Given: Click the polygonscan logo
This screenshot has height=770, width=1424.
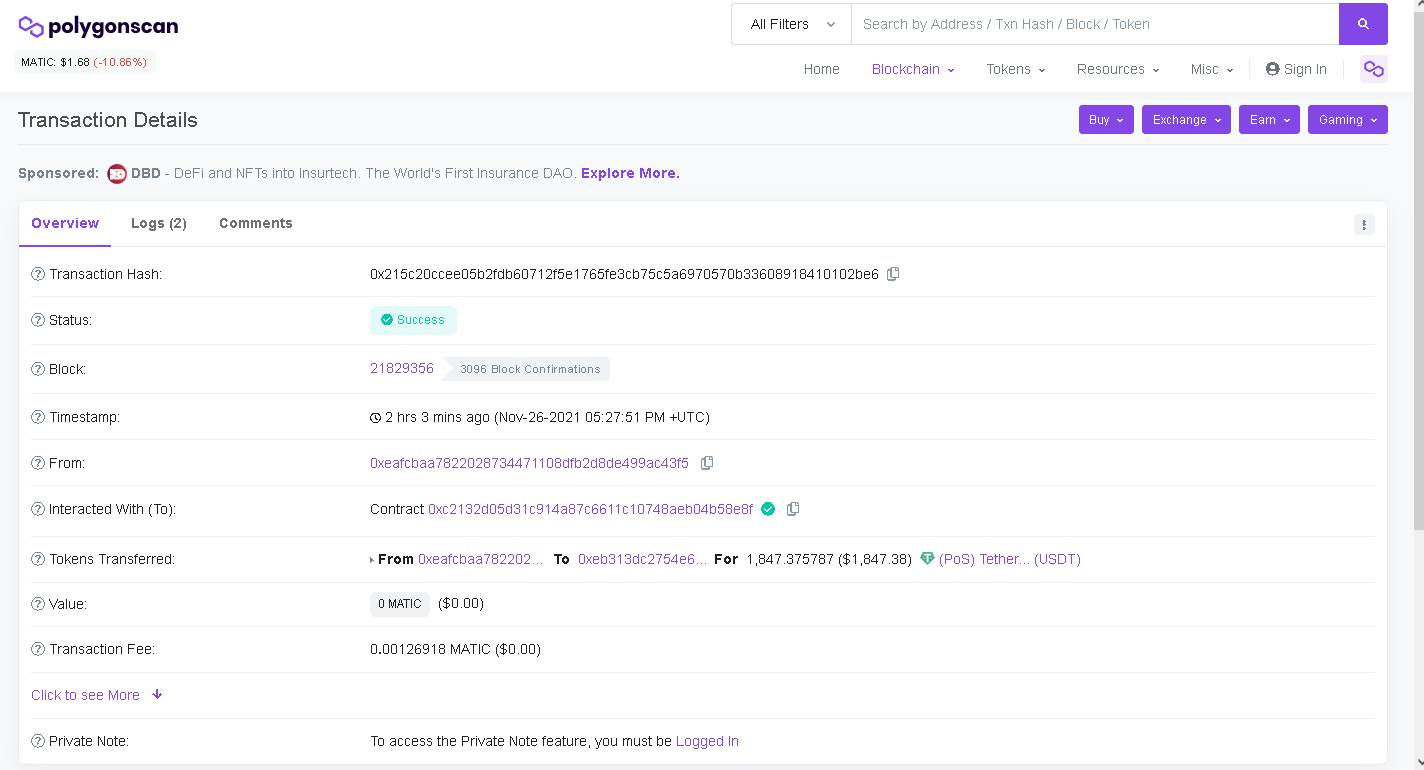Looking at the screenshot, I should coord(97,25).
